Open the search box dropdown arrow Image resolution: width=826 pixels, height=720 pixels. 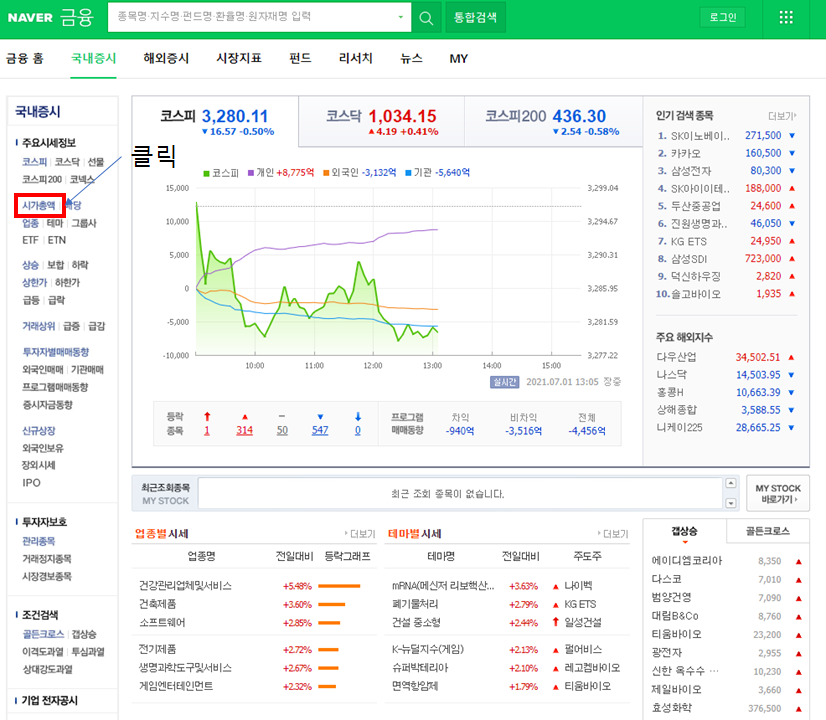point(401,17)
